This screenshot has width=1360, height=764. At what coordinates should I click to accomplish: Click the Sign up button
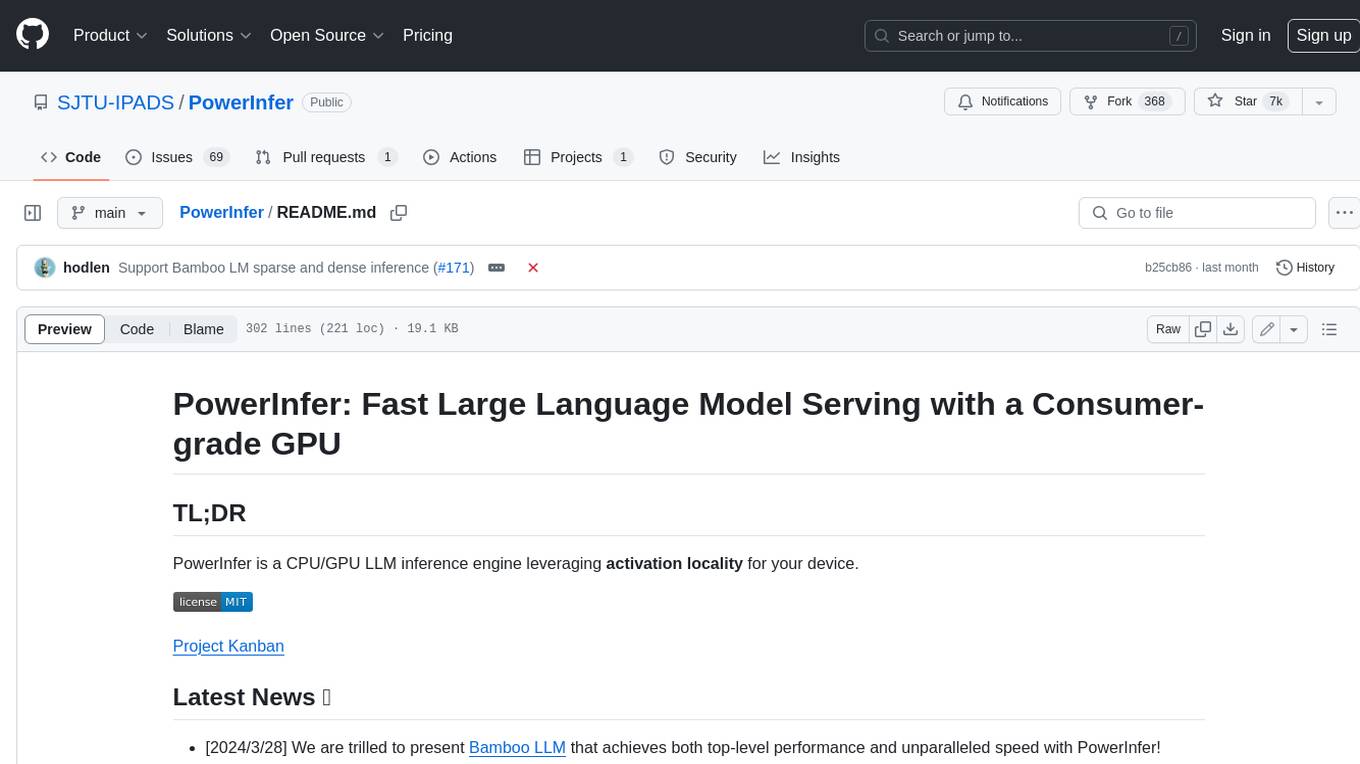[1323, 35]
